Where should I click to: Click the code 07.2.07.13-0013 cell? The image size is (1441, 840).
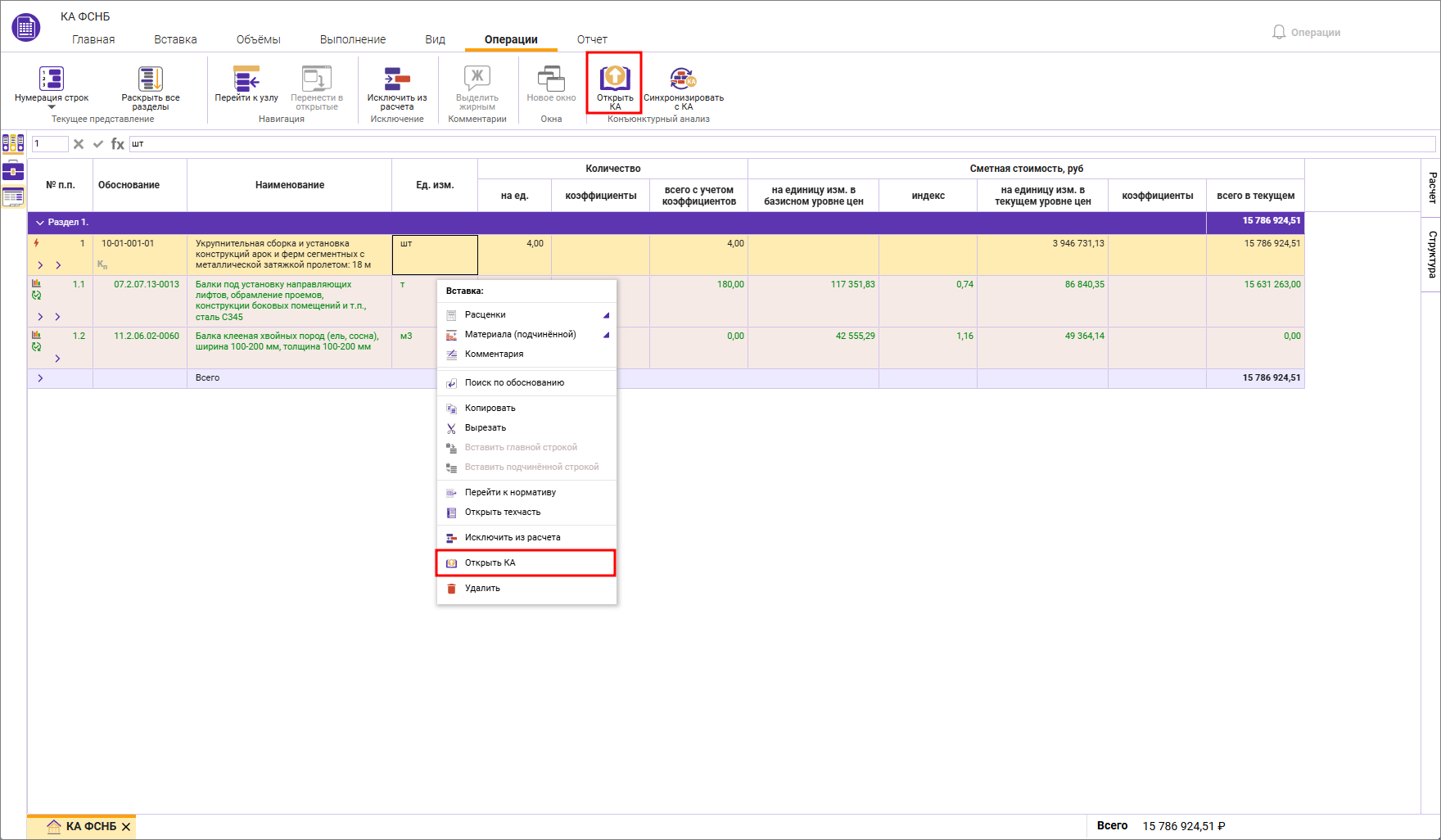pos(140,301)
